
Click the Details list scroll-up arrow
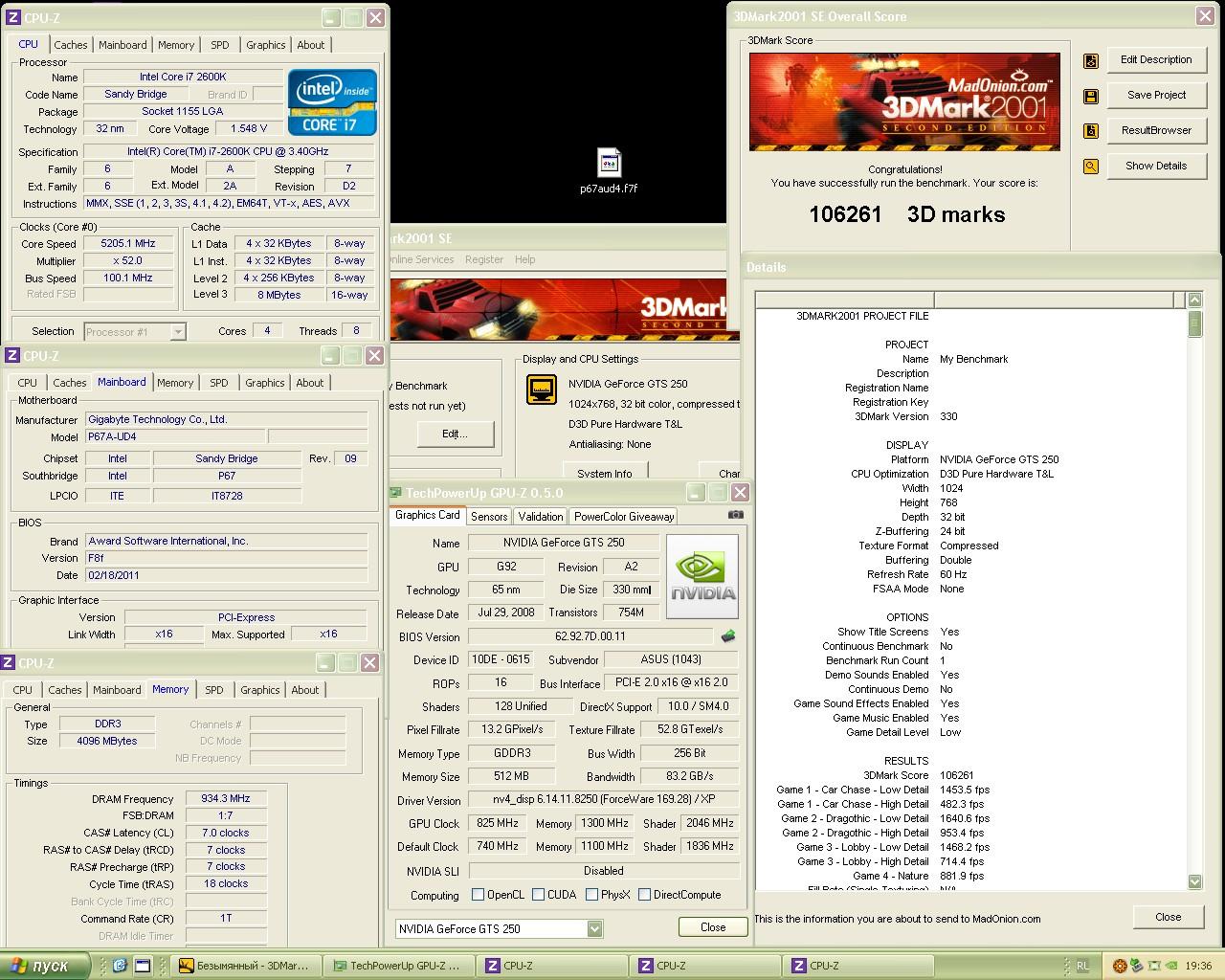tap(1194, 301)
